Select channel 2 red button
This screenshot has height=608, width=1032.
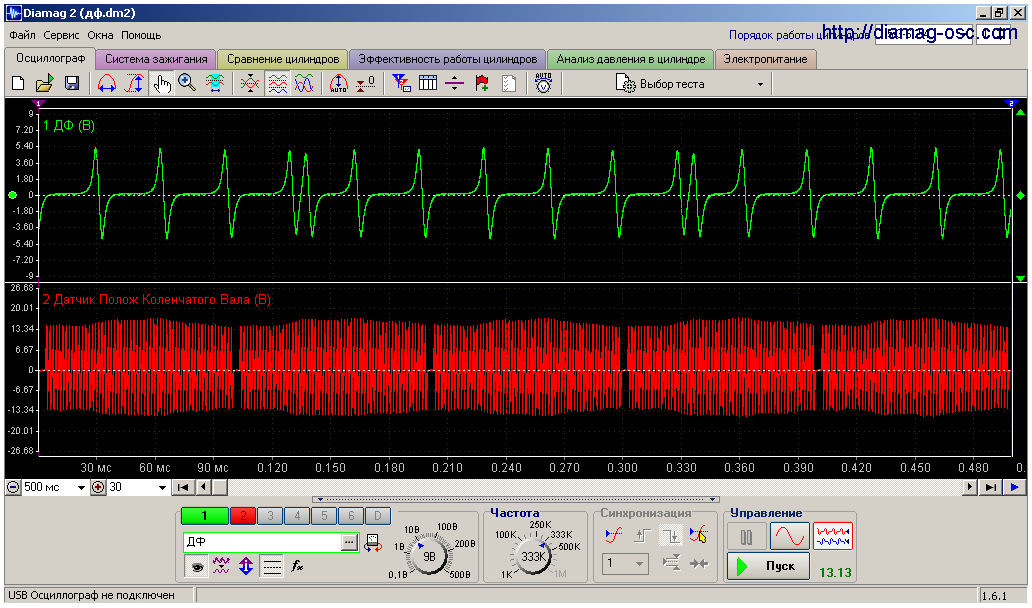pyautogui.click(x=243, y=516)
